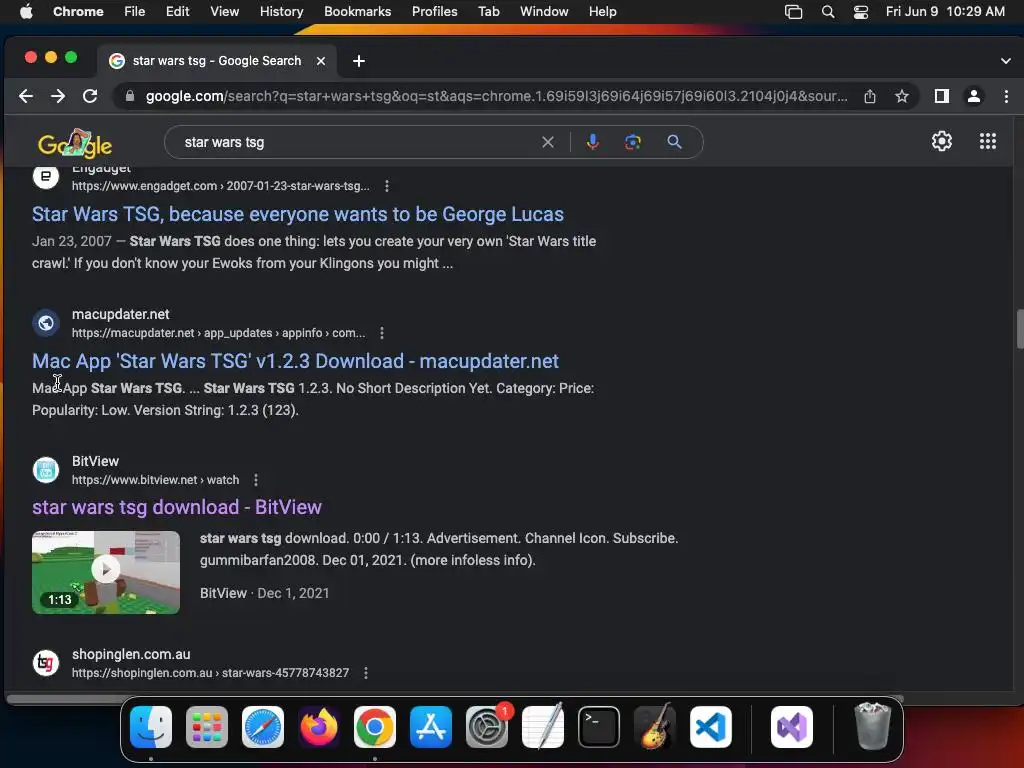Bookmark this page with the star icon
This screenshot has width=1024, height=768.
tap(902, 97)
